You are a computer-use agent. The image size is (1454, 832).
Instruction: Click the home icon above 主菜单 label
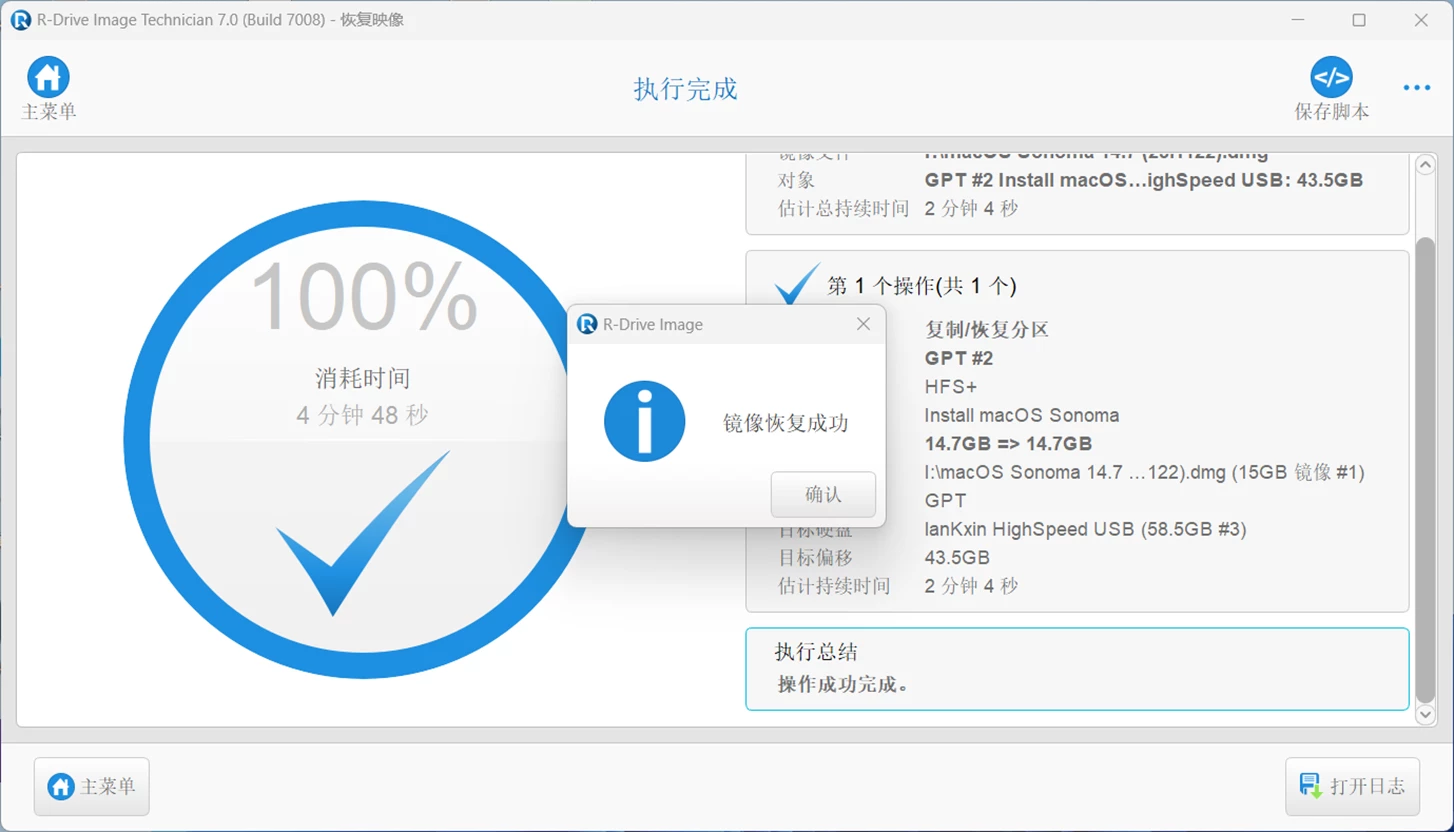48,77
